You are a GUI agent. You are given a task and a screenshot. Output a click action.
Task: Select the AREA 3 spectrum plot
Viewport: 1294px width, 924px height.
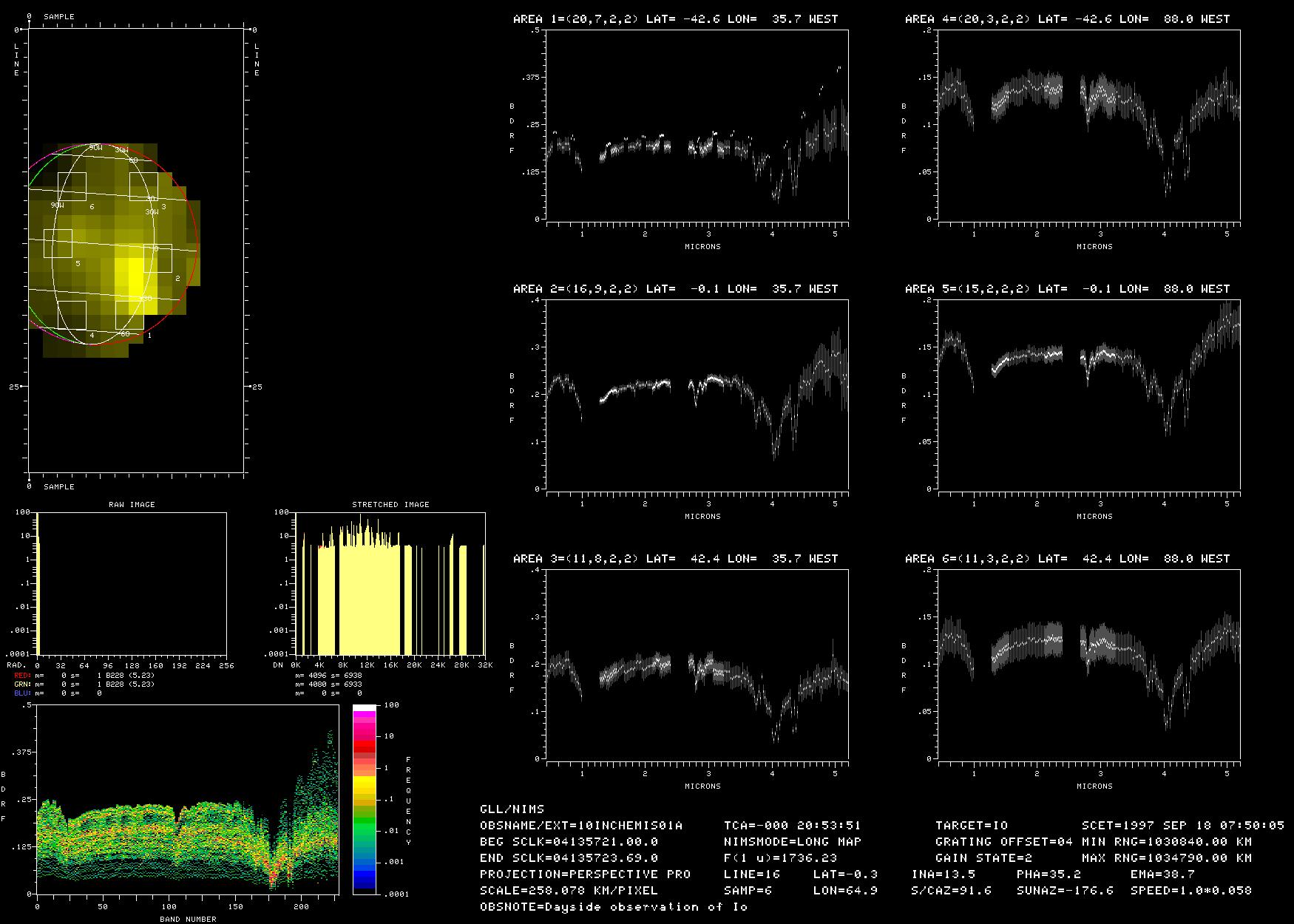[x=697, y=665]
